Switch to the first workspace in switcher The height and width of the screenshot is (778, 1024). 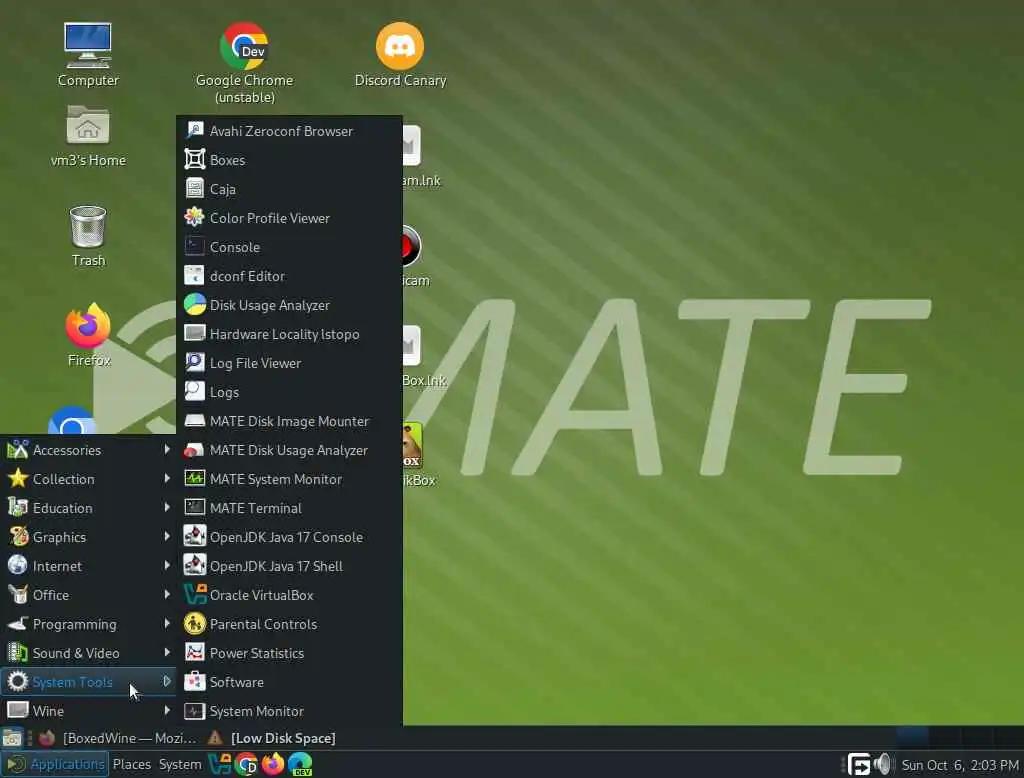coord(912,737)
